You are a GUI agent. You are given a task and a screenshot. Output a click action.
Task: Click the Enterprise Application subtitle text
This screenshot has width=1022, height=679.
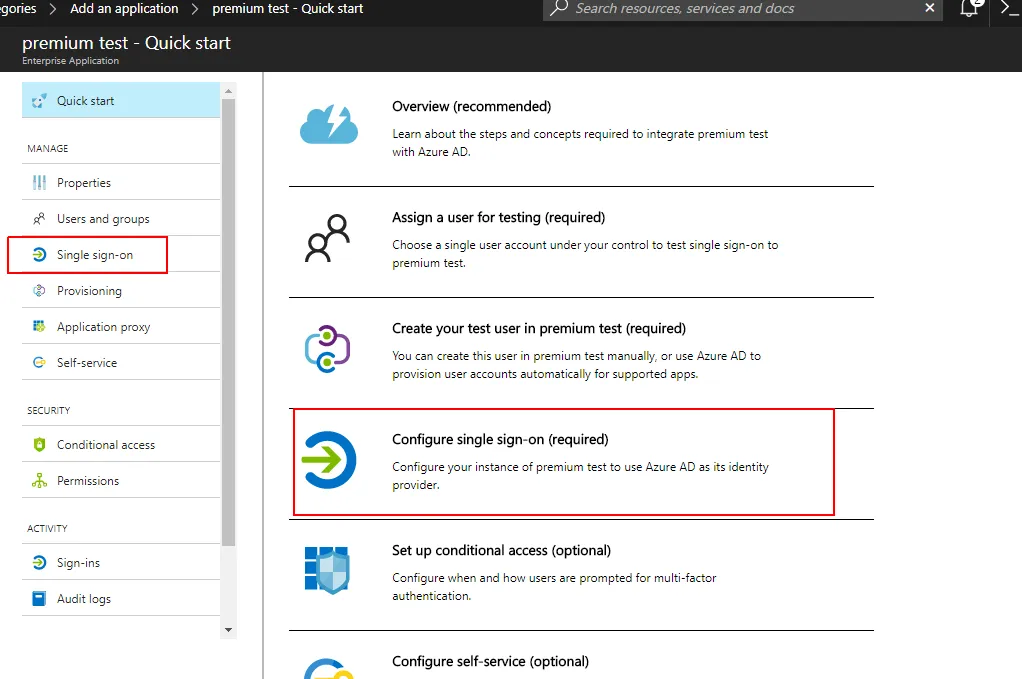(70, 61)
